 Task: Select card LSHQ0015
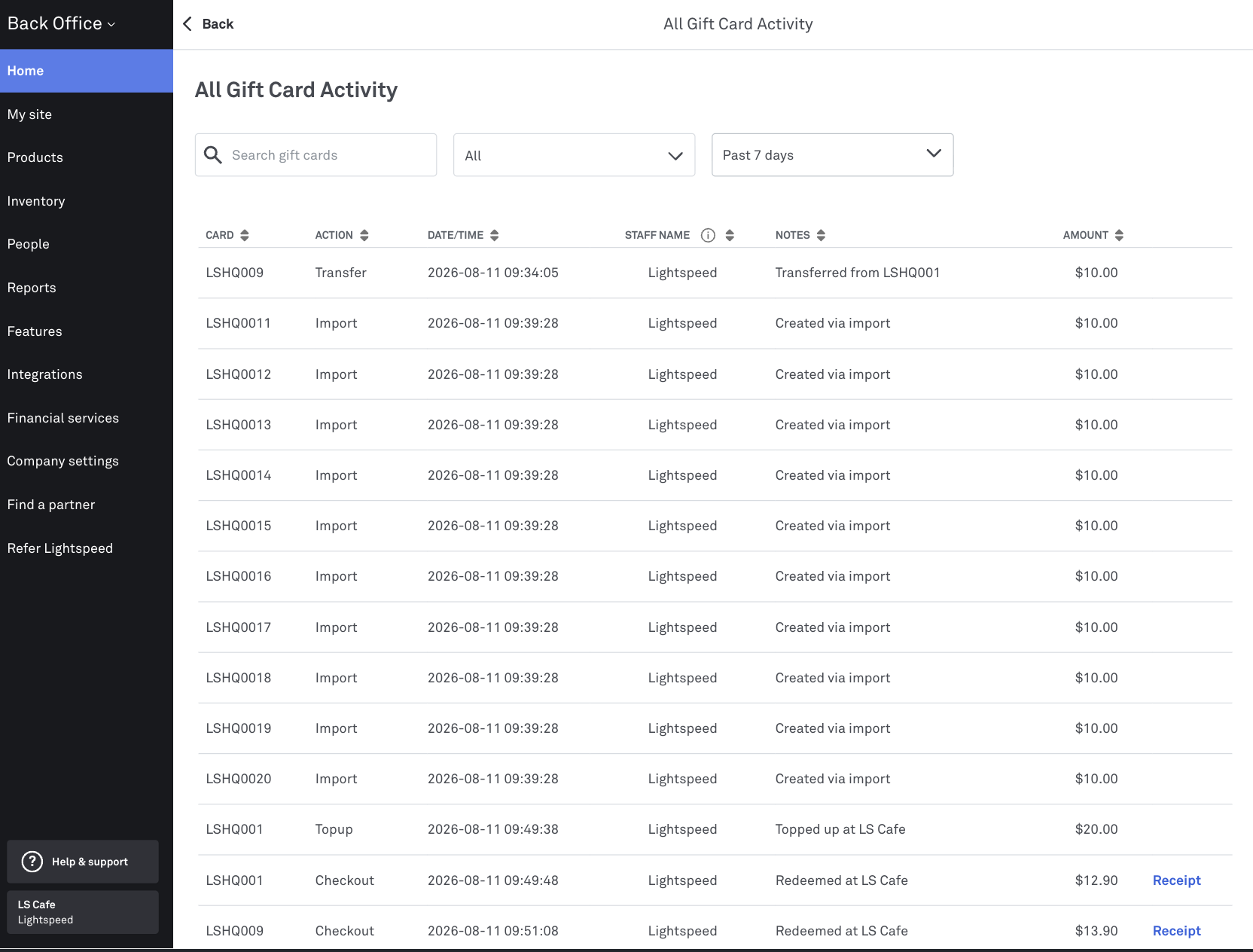coord(238,526)
